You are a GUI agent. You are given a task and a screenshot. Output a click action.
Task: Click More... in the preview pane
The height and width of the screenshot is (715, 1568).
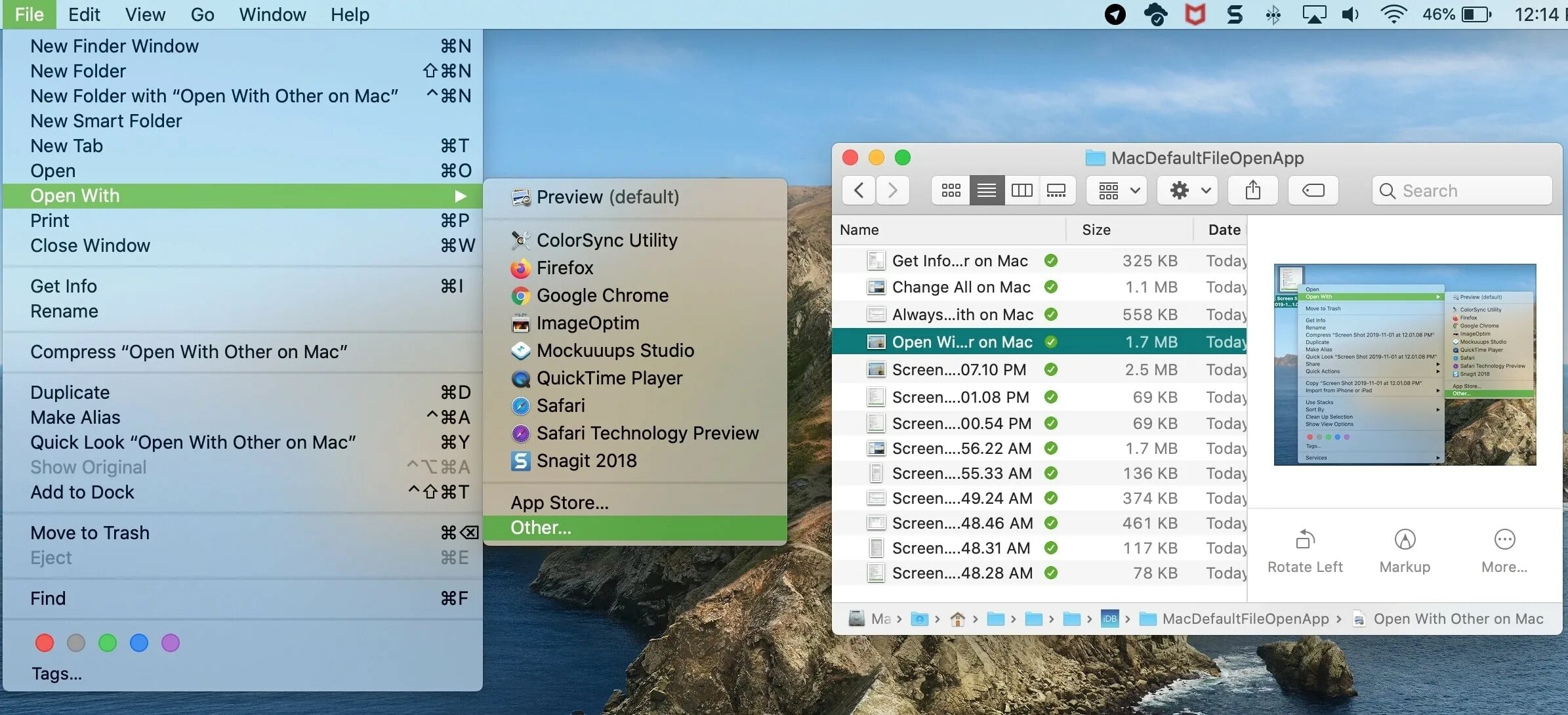tap(1504, 551)
